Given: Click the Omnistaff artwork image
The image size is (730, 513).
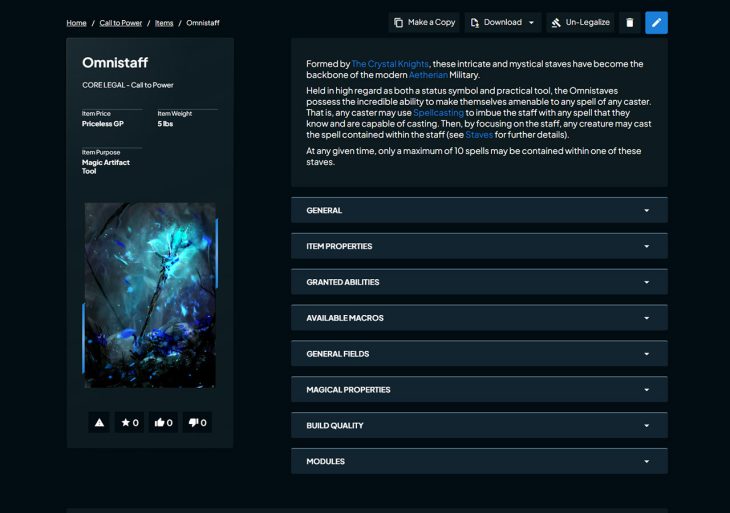Looking at the screenshot, I should (x=150, y=295).
